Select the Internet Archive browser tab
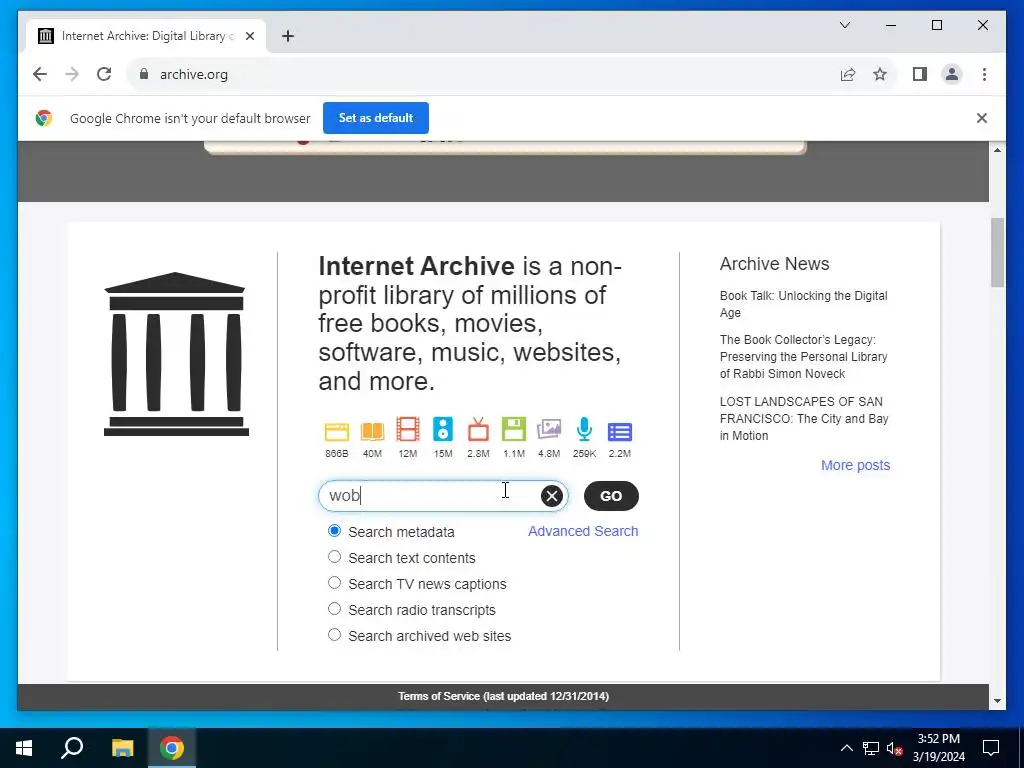This screenshot has height=768, width=1024. 145,37
